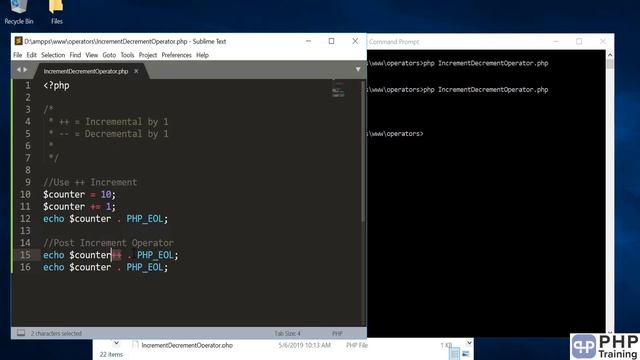
Task: Click '22 items' in explorer status bar
Action: click(111, 354)
